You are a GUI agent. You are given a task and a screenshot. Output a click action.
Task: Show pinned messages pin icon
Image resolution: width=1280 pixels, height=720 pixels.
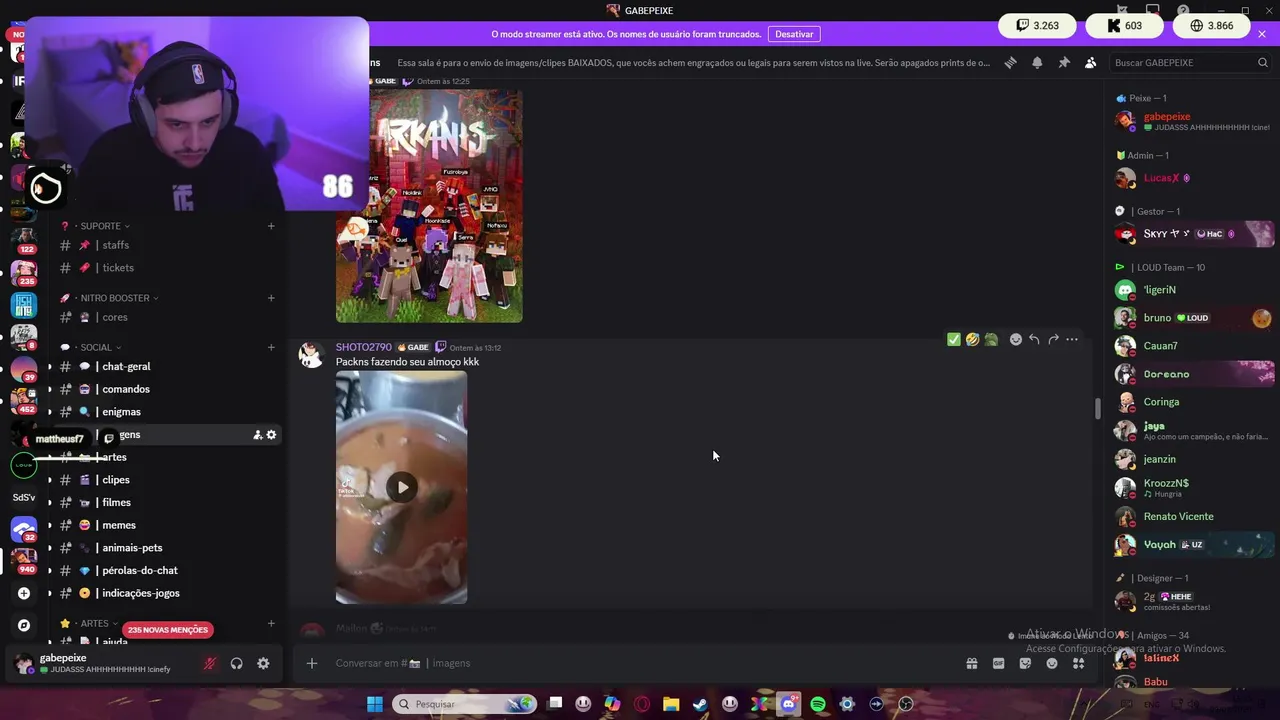[1064, 62]
